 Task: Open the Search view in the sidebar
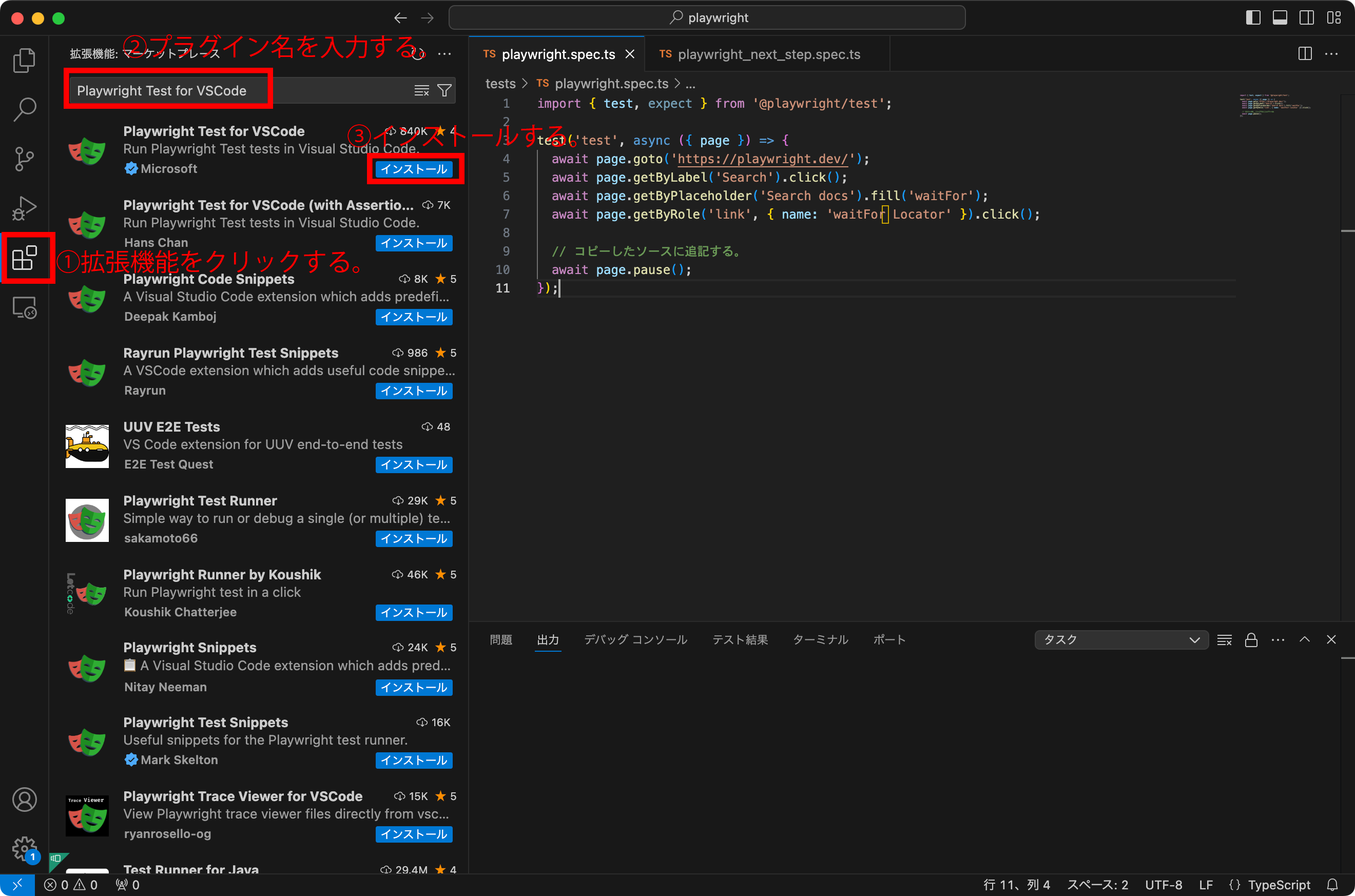pyautogui.click(x=25, y=109)
